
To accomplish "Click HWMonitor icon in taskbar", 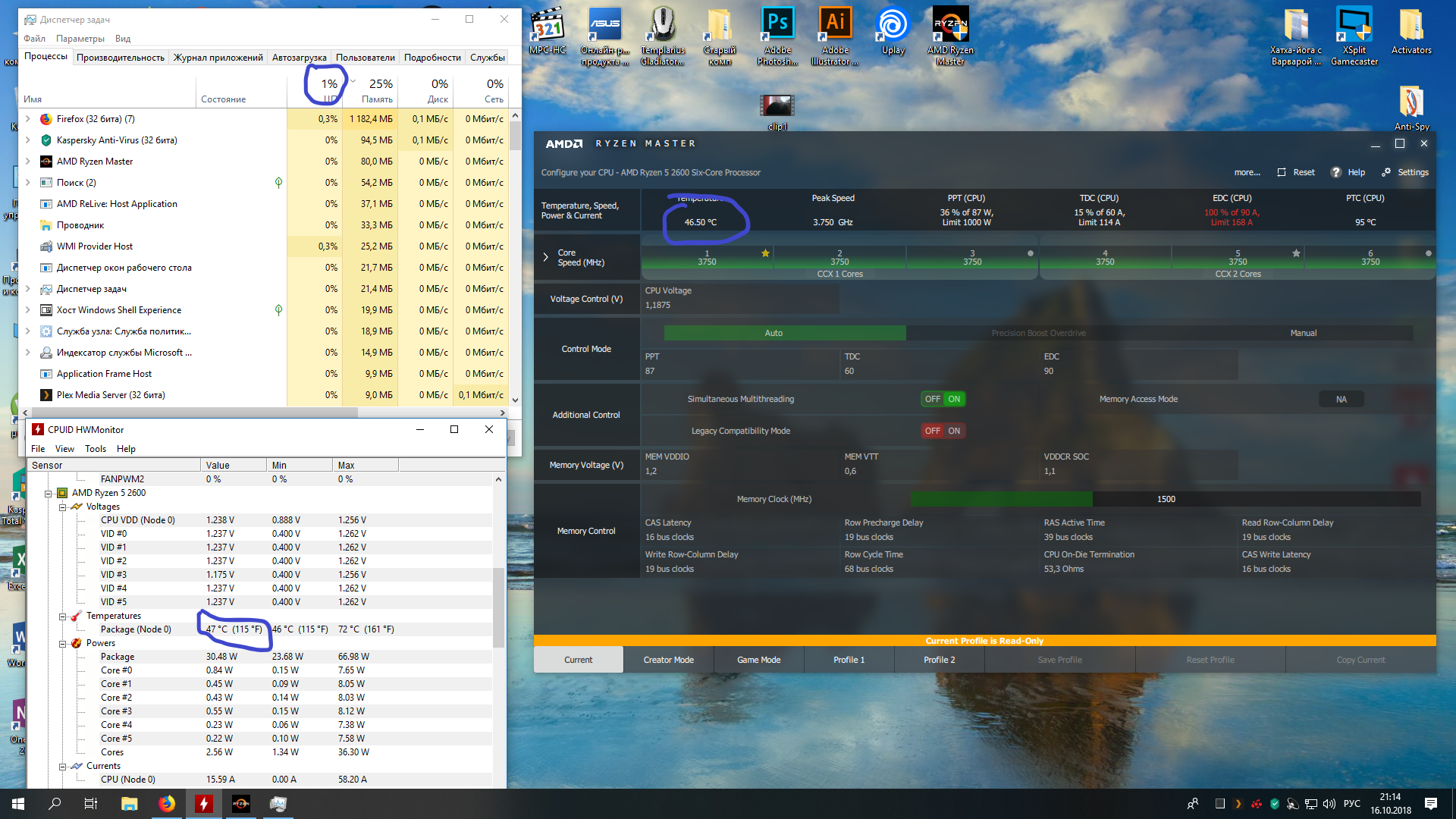I will [203, 804].
